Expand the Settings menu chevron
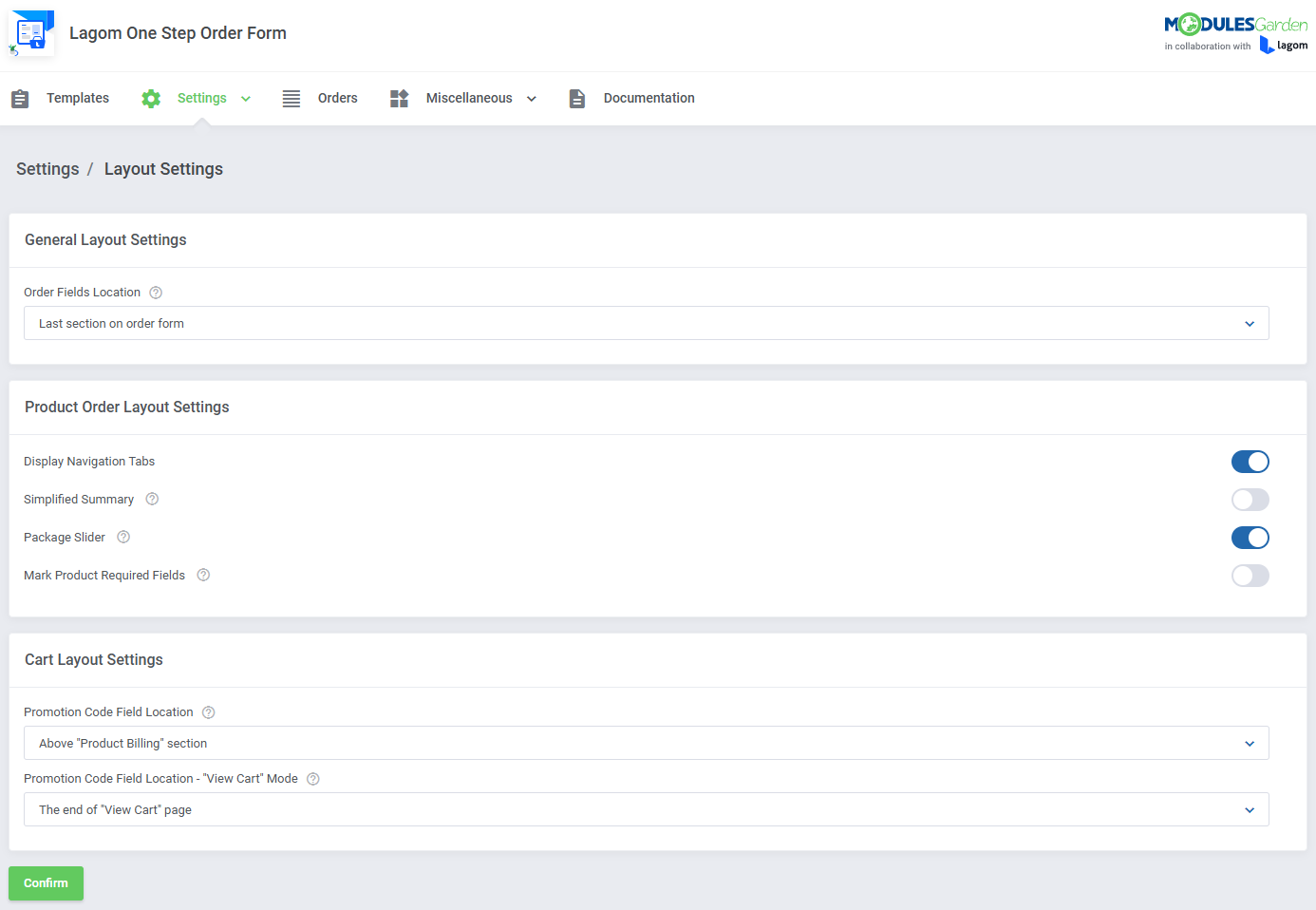The image size is (1316, 910). (x=246, y=98)
